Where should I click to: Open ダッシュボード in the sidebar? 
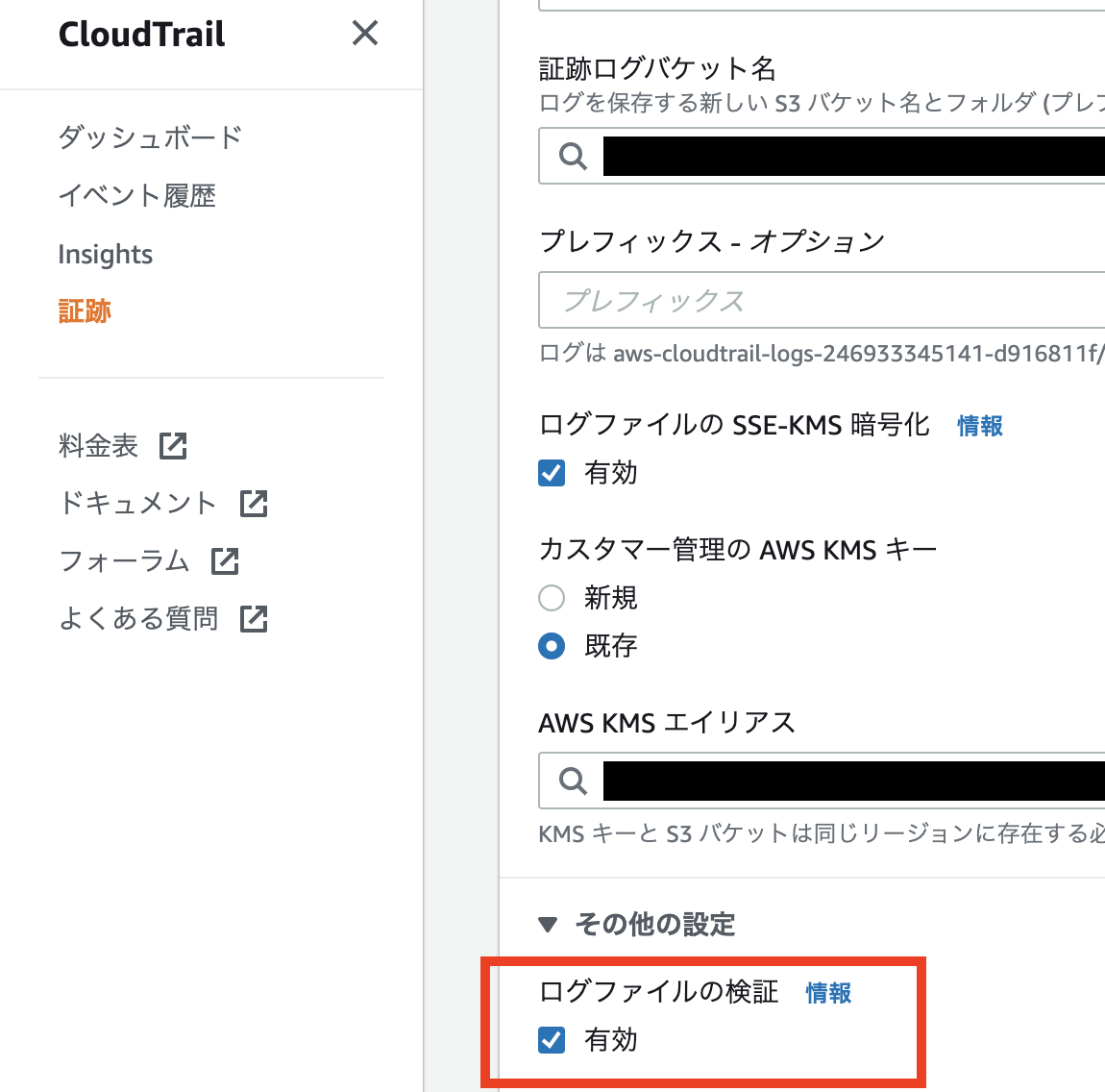tap(150, 137)
